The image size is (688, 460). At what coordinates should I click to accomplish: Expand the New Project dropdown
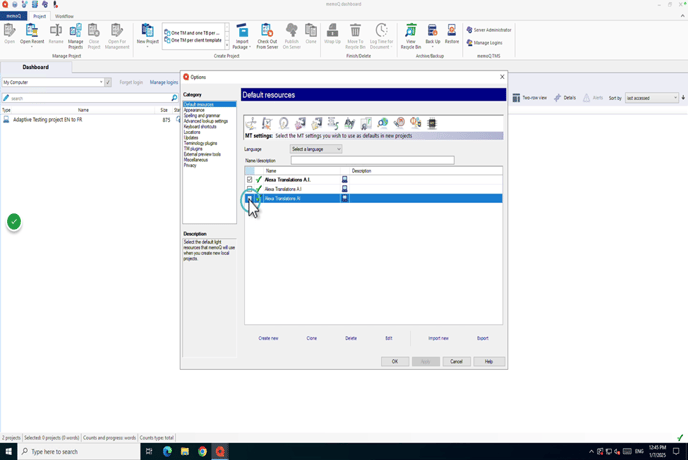[147, 47]
